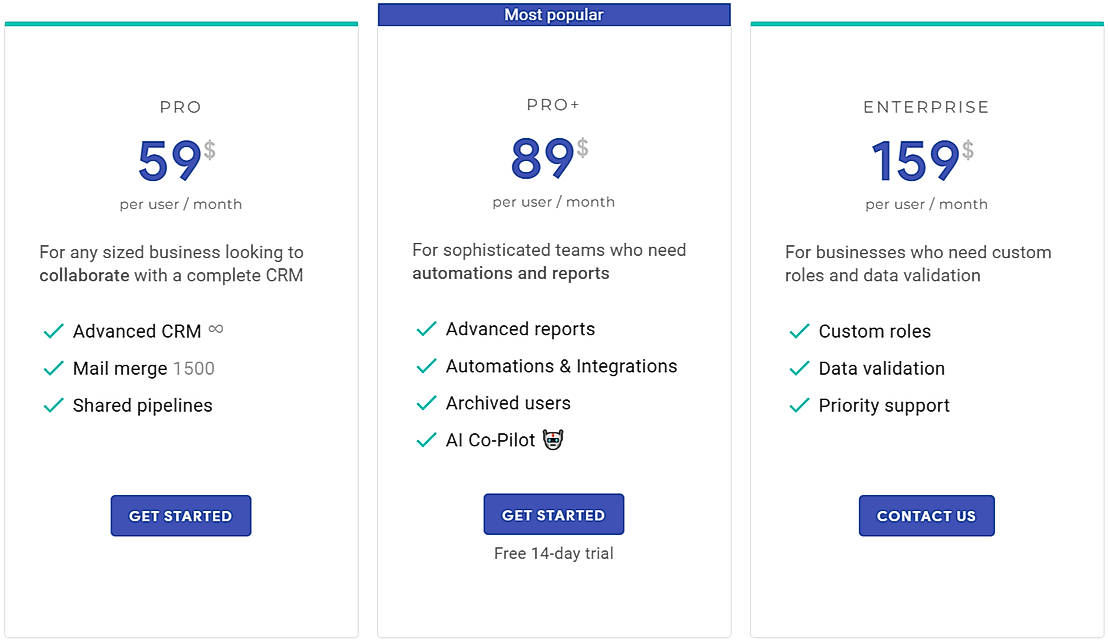The image size is (1108, 643).
Task: Click the infinity symbol beside Advanced CRM
Action: coord(215,329)
